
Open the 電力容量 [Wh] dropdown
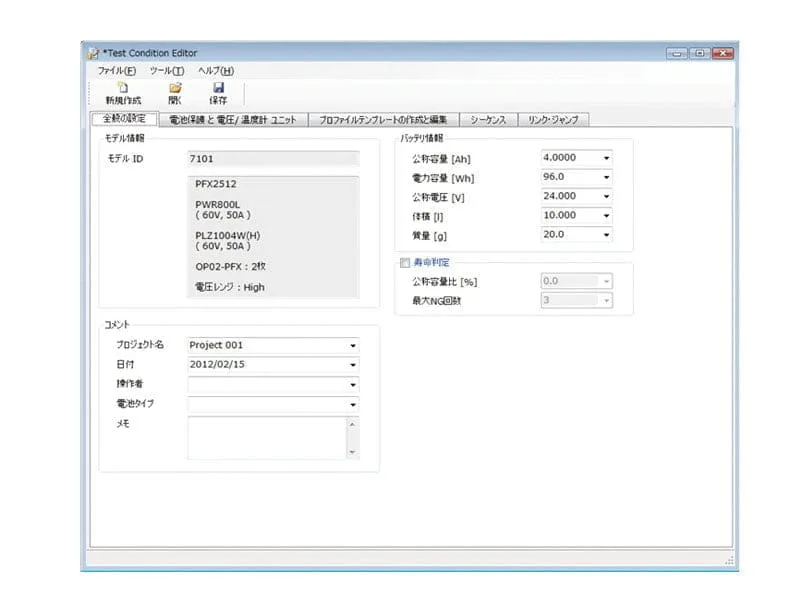pyautogui.click(x=604, y=177)
